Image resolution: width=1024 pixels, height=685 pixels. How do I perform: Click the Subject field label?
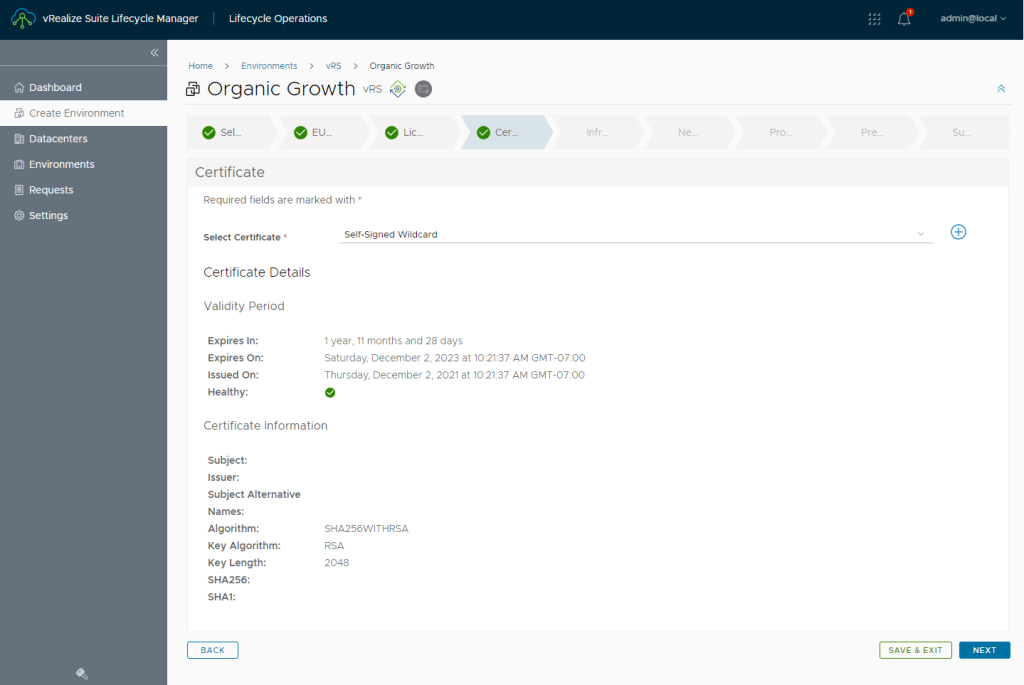[x=227, y=460]
